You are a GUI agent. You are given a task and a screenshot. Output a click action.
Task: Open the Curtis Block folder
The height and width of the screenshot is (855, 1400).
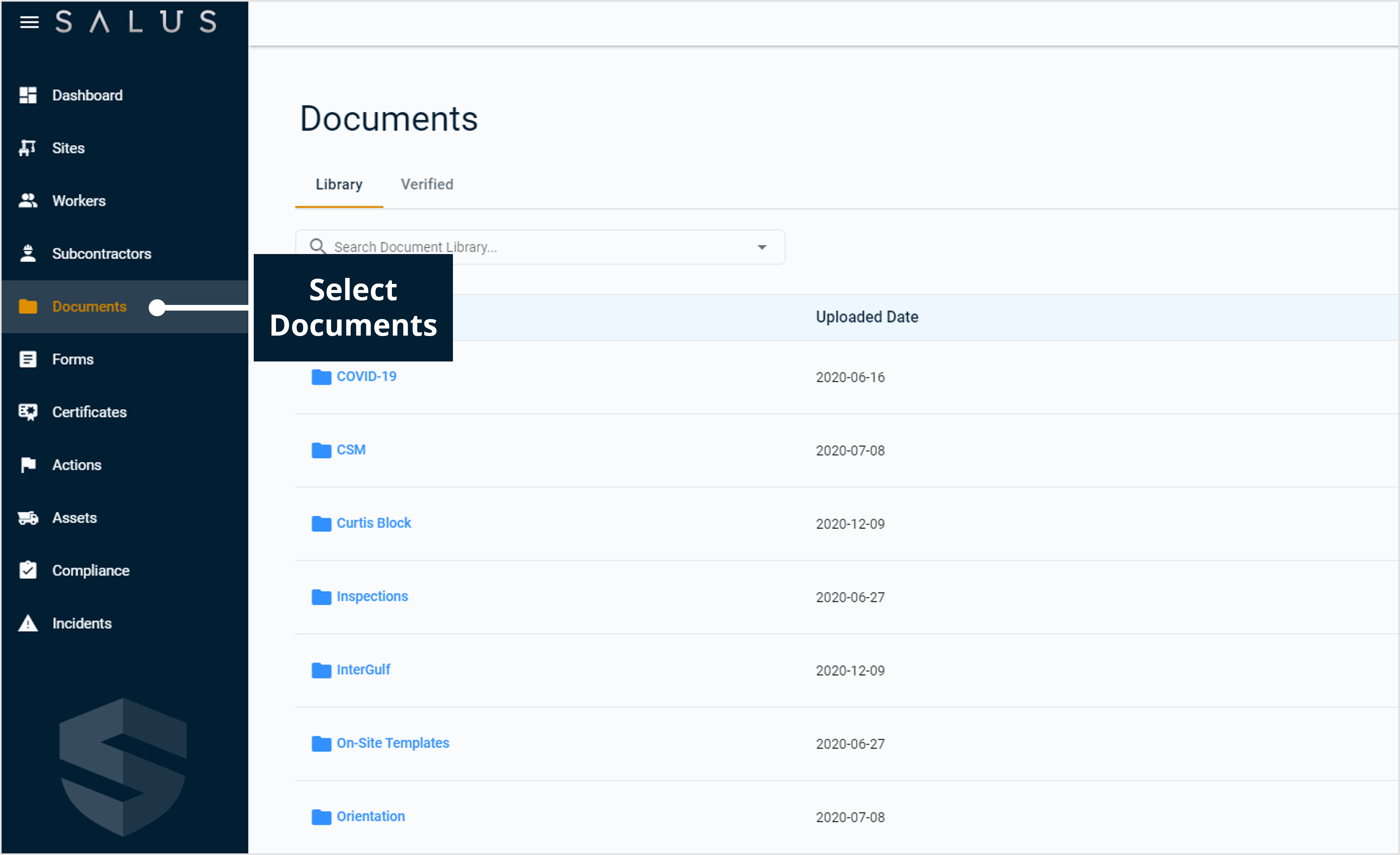point(374,523)
